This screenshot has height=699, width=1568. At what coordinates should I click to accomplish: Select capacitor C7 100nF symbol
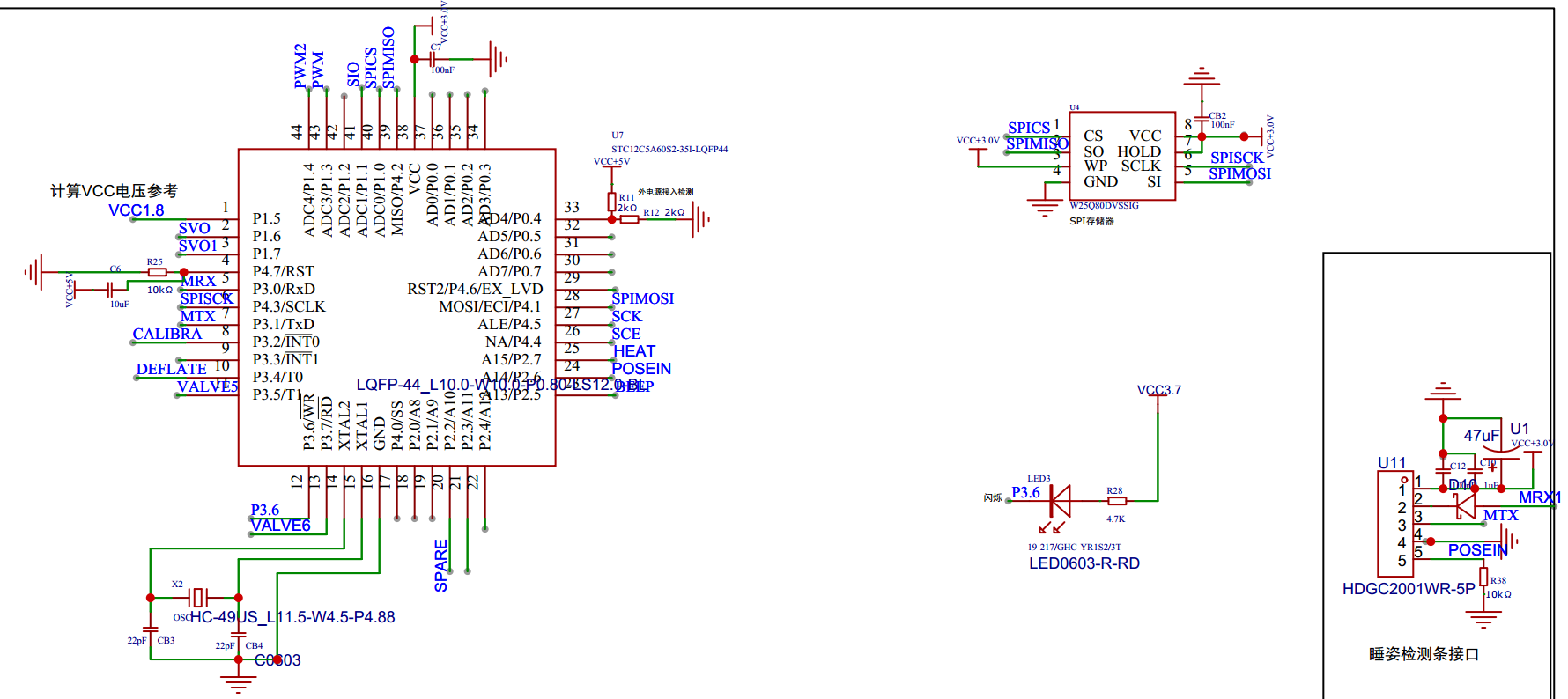[433, 59]
